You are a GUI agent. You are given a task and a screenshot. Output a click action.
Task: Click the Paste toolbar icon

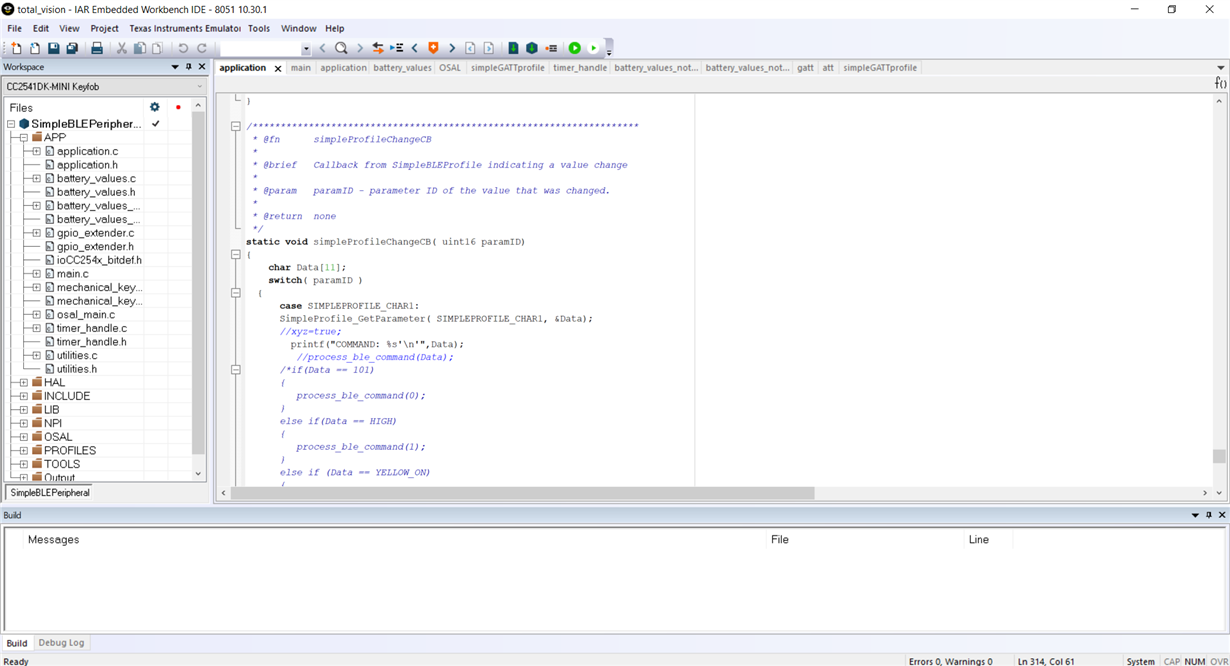157,48
